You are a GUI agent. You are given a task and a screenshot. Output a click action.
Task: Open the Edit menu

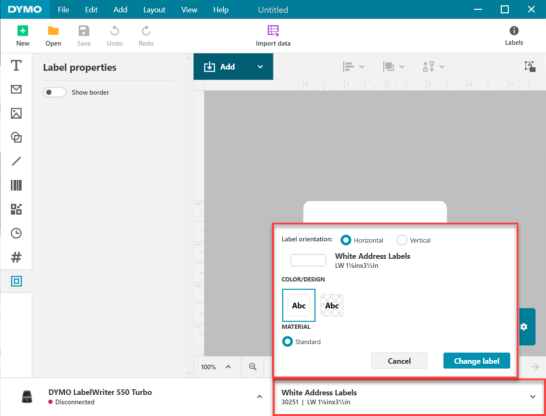[x=91, y=10]
